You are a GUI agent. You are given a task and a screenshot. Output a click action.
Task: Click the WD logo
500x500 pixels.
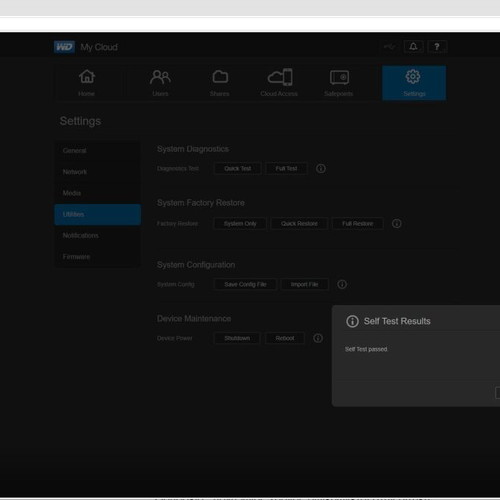(64, 47)
